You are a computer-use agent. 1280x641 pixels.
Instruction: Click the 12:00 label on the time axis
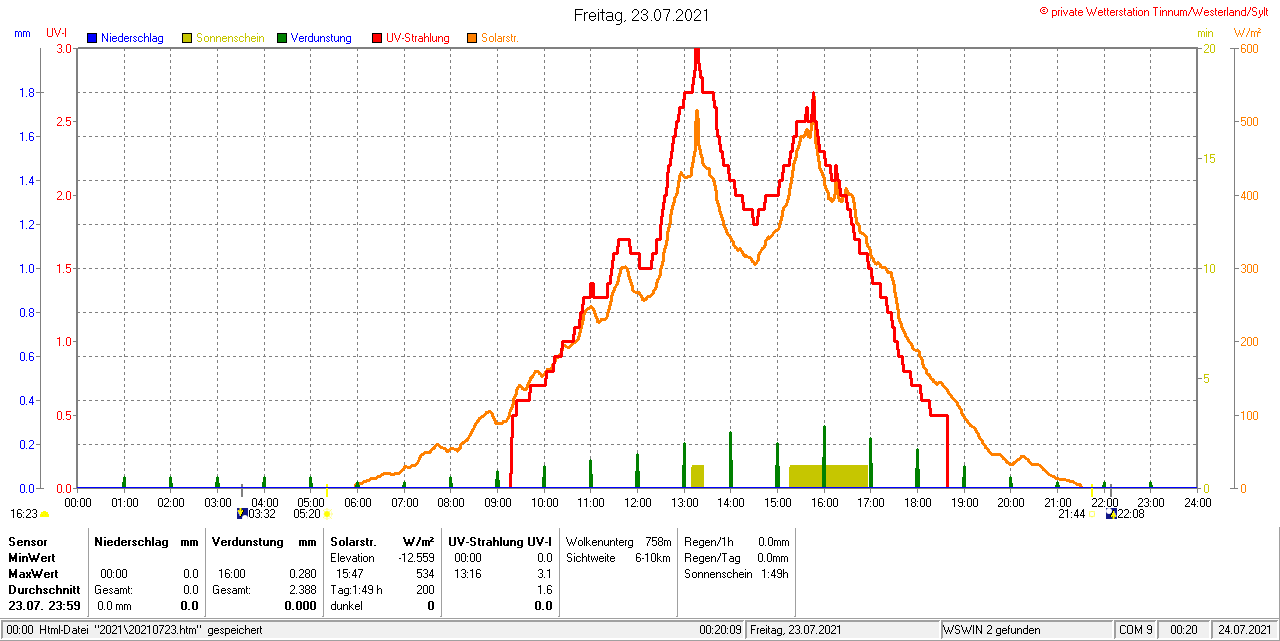click(x=637, y=502)
